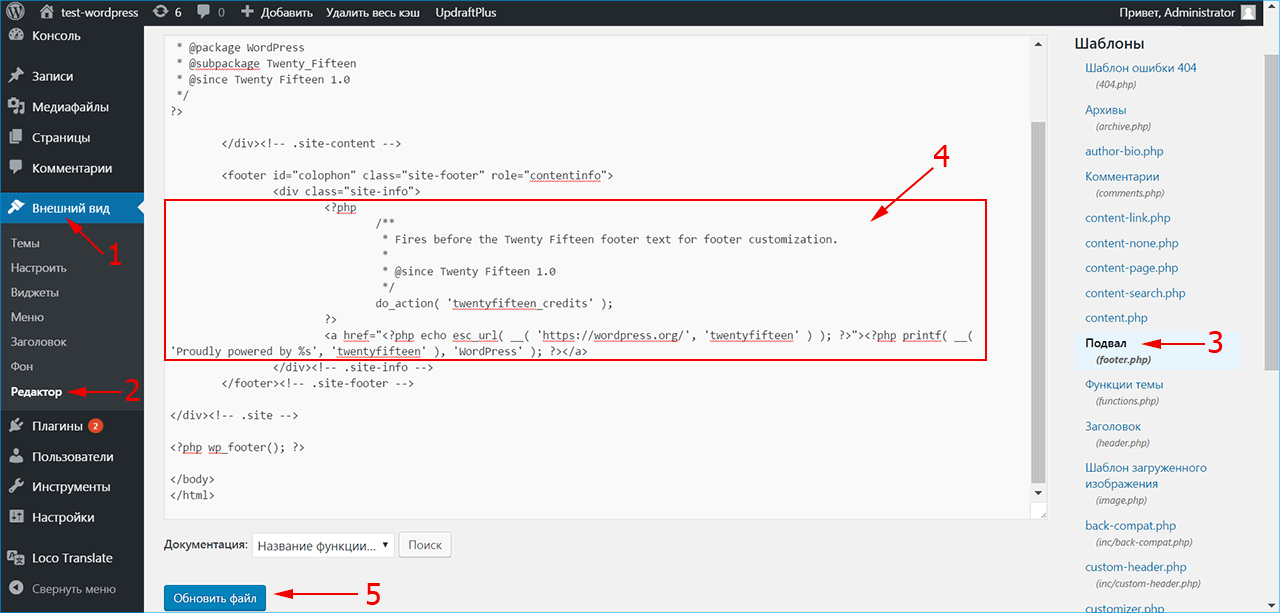Open Записи via its pin icon

coord(15,76)
